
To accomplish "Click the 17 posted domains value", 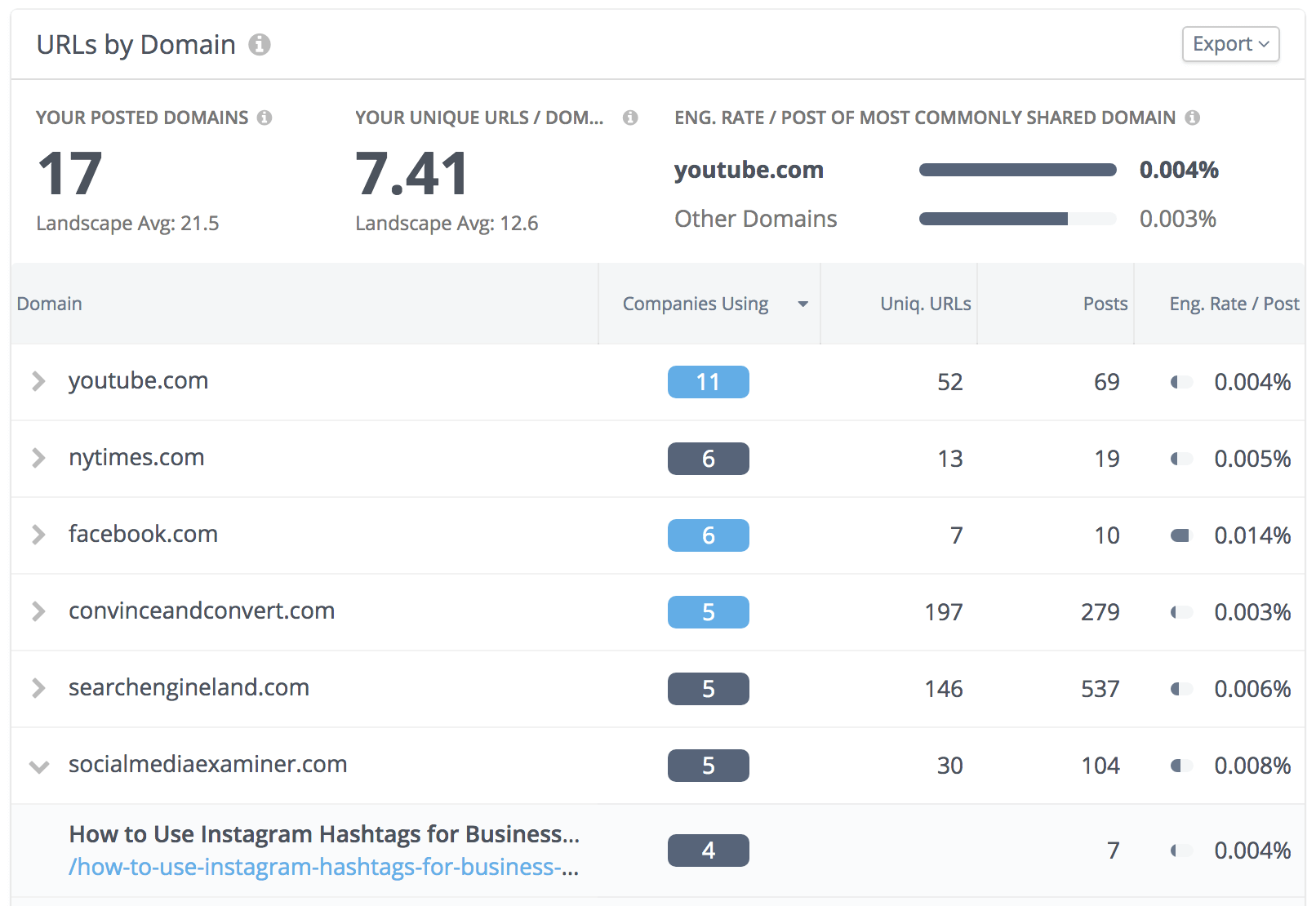I will (x=70, y=174).
